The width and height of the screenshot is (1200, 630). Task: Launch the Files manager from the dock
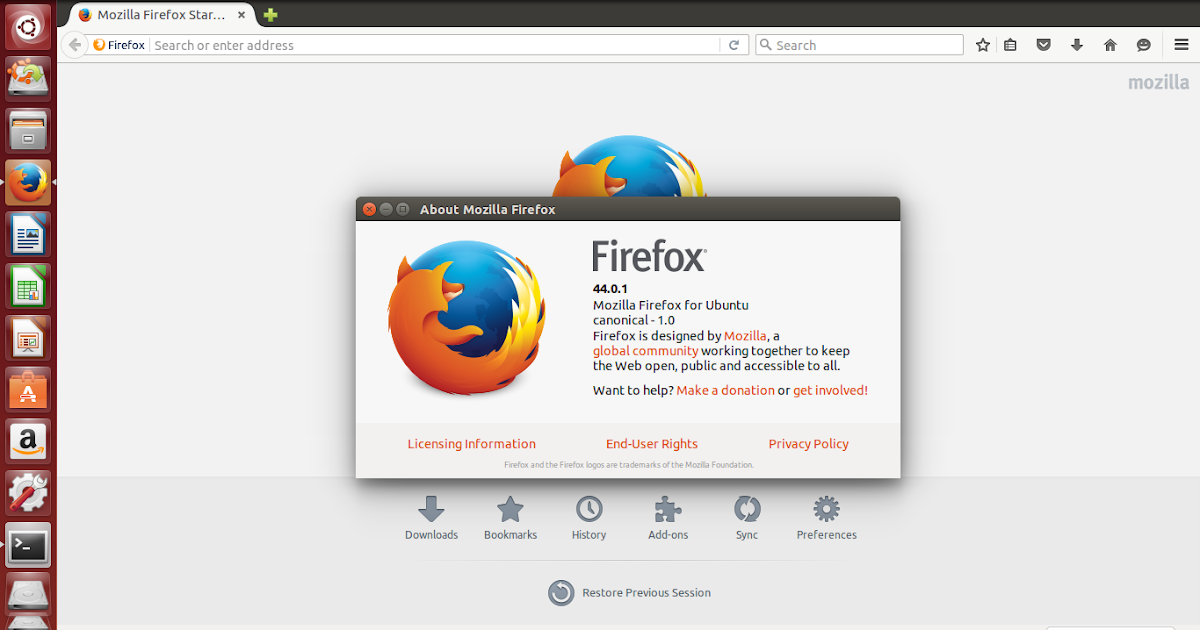coord(28,131)
